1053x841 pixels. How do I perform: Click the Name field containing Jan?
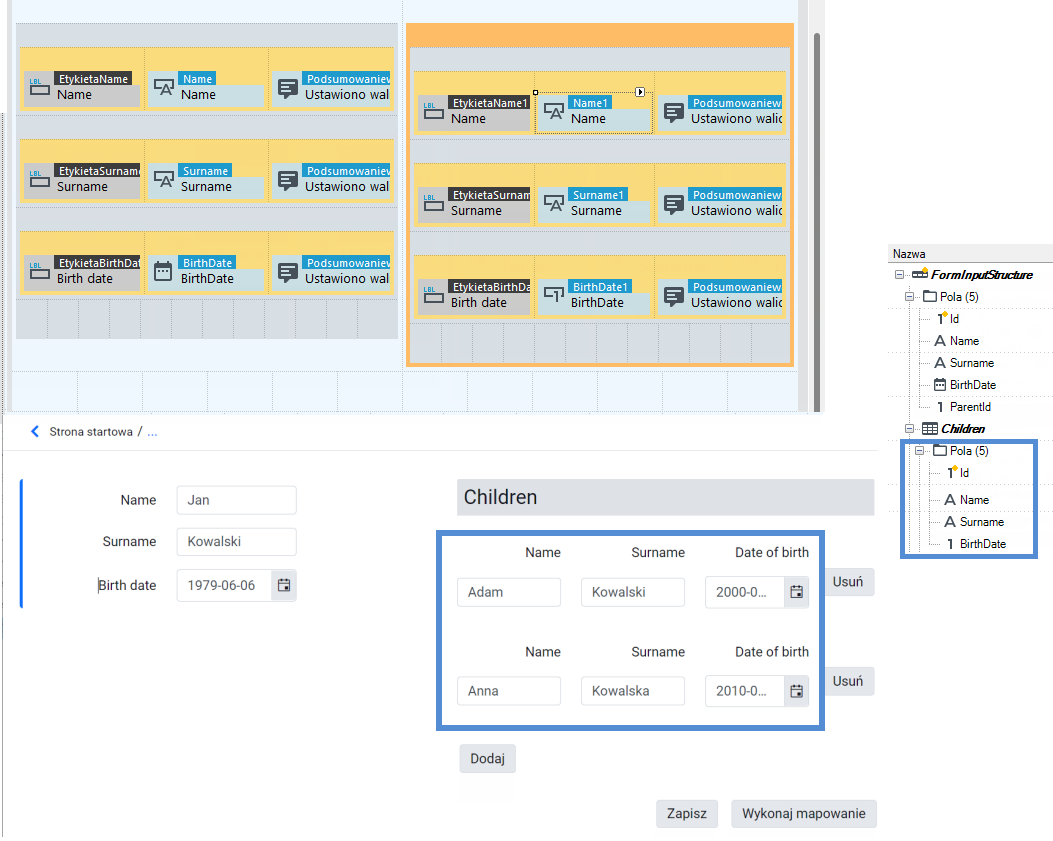(236, 500)
